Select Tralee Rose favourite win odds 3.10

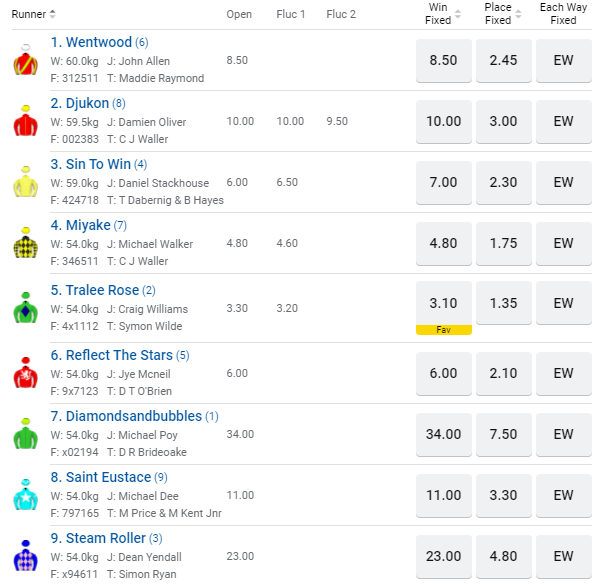point(443,303)
